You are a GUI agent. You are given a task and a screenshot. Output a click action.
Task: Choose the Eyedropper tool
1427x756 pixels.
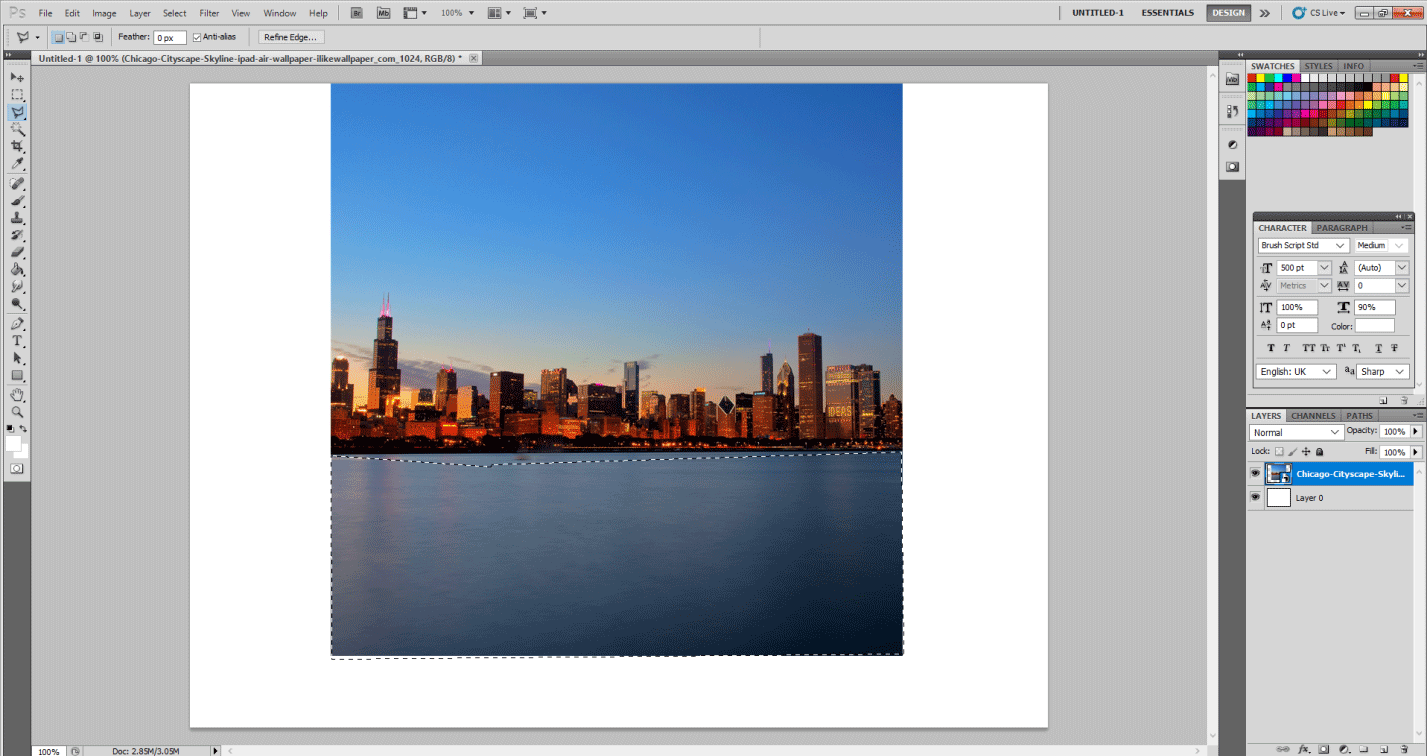tap(17, 164)
